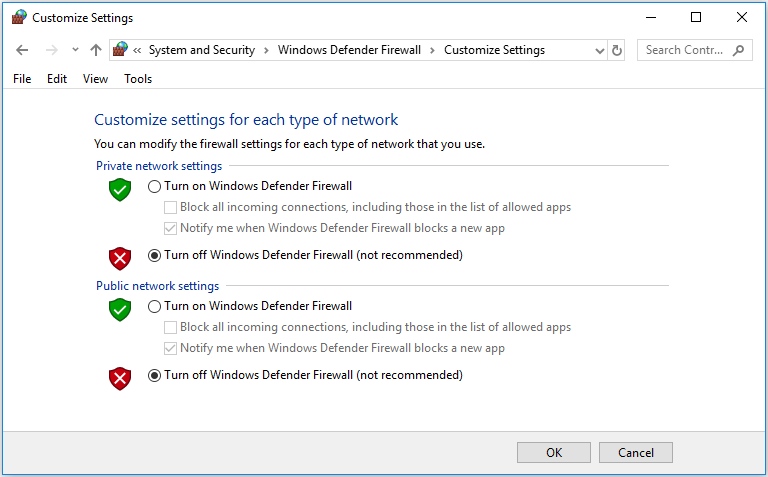
Task: Click the Up directory arrow
Action: tap(96, 50)
